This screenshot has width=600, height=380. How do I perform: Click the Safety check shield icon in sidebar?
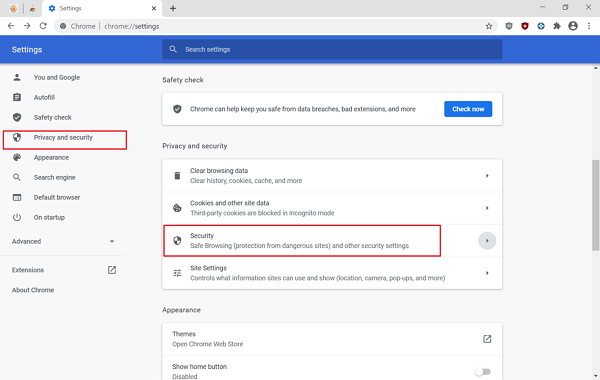[17, 117]
